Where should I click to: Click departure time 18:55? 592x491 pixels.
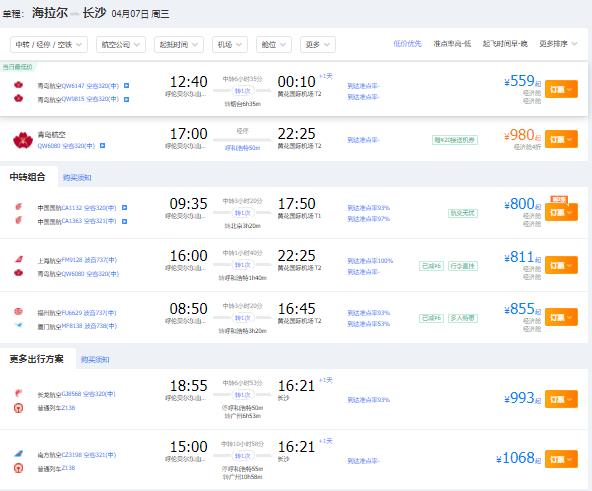(x=188, y=386)
